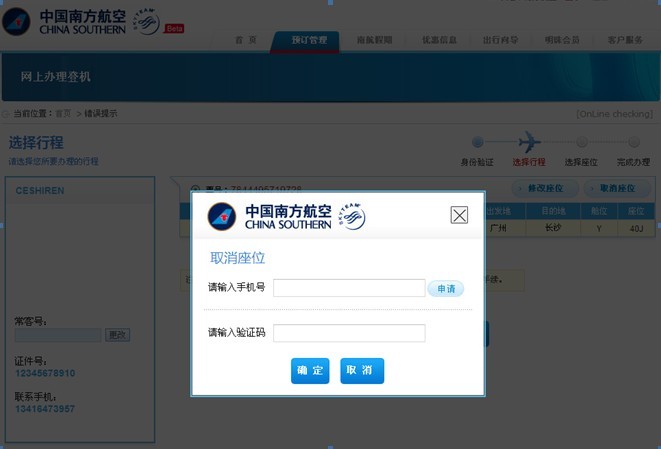Click the 修改座位 button
The width and height of the screenshot is (661, 449).
tap(545, 188)
